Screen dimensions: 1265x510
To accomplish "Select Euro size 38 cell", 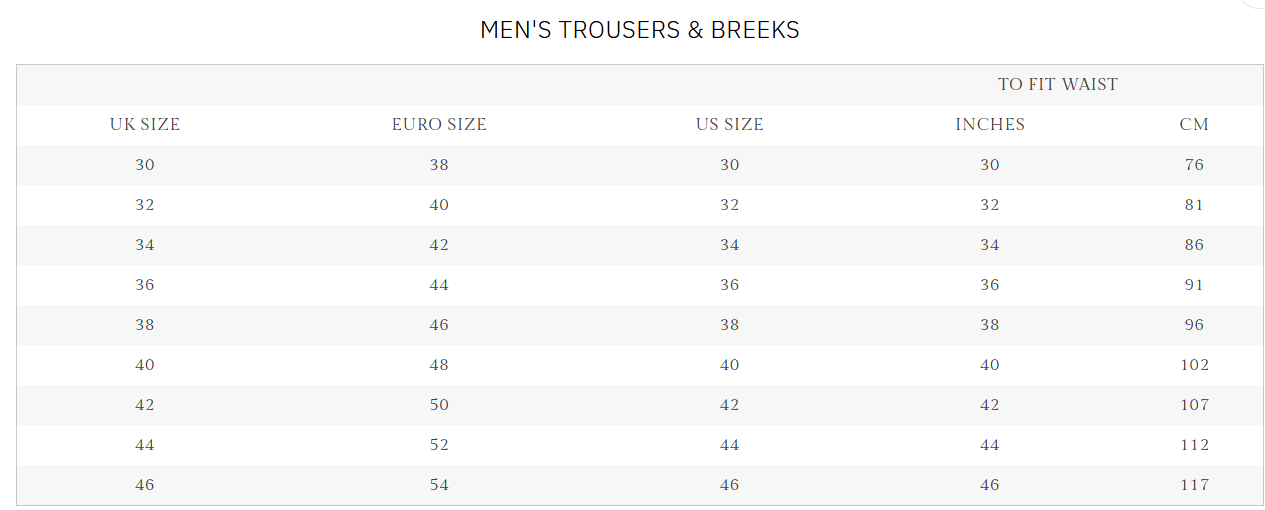I will (x=439, y=165).
